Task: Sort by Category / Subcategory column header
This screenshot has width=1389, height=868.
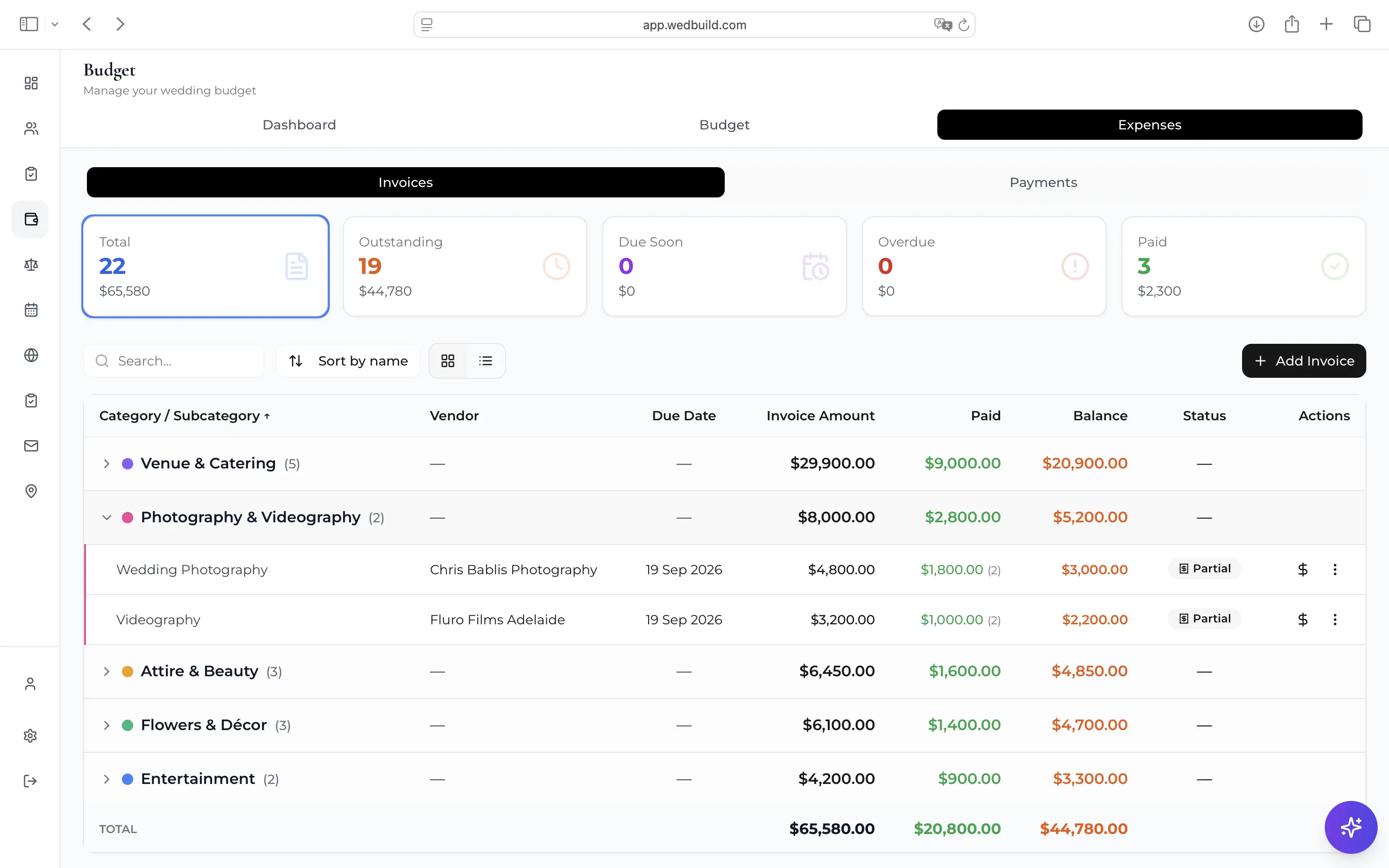Action: tap(184, 416)
